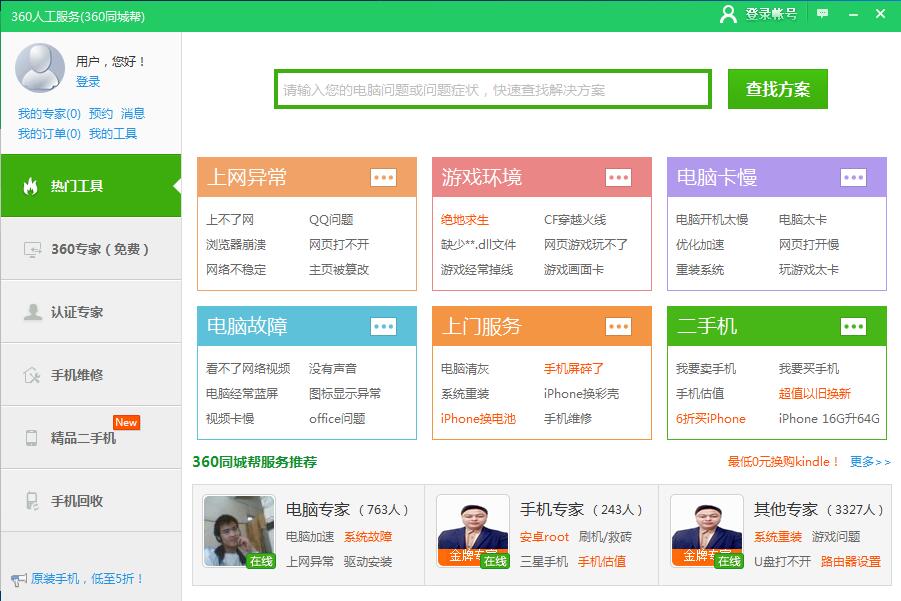Select 玩游戏太卡 link
This screenshot has height=601, width=901.
[809, 269]
